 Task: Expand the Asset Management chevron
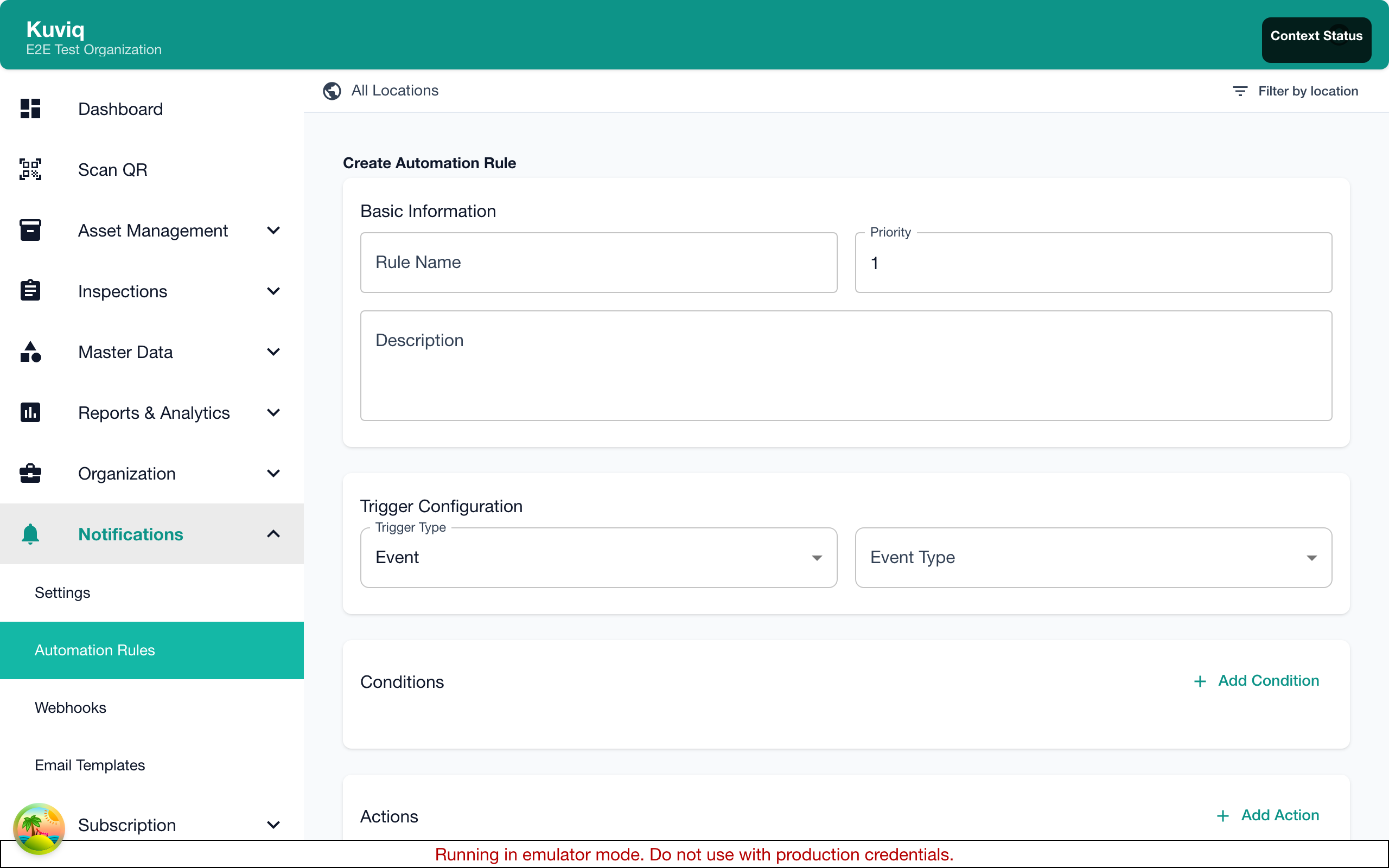tap(274, 230)
